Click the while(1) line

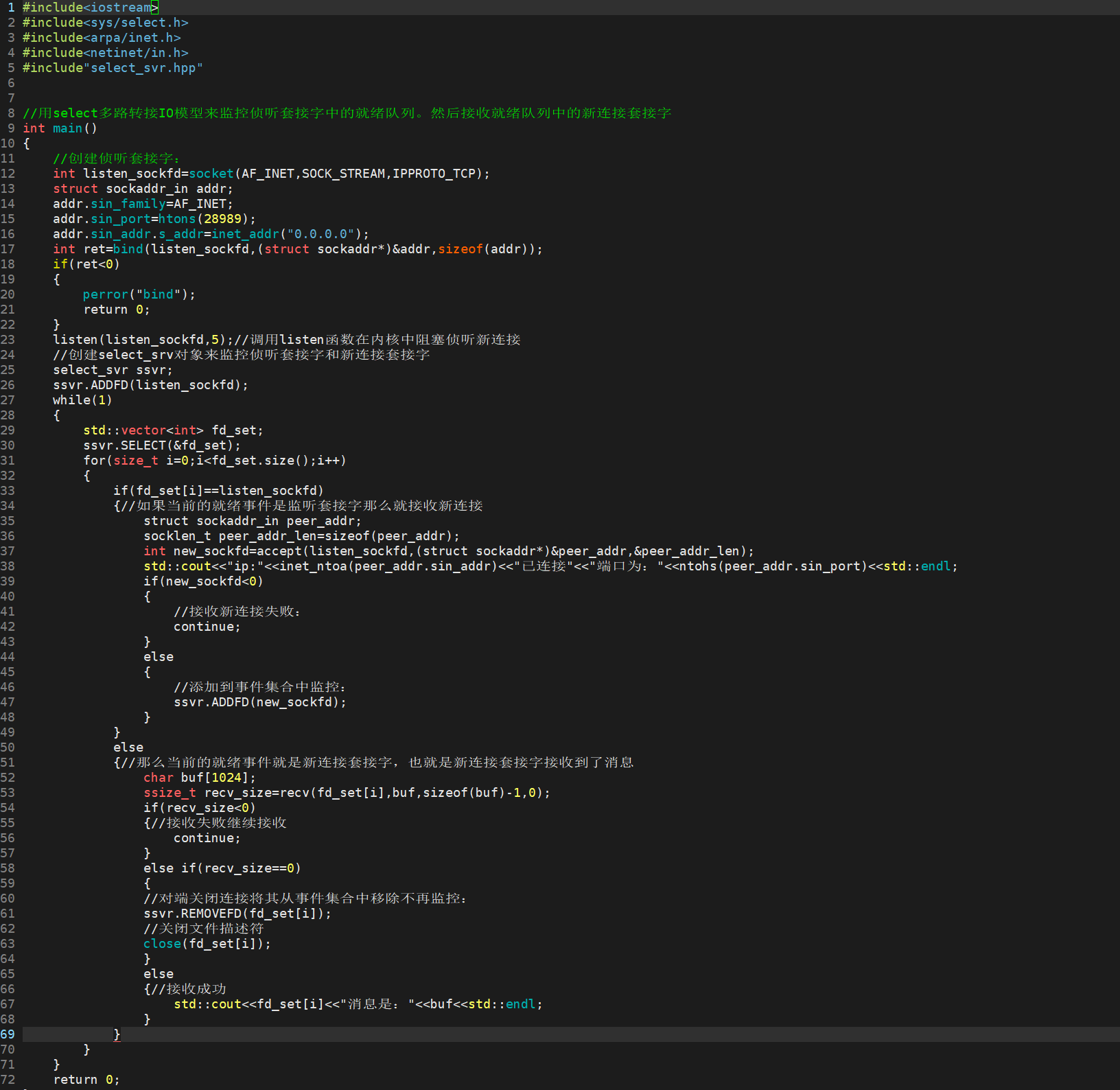click(83, 400)
